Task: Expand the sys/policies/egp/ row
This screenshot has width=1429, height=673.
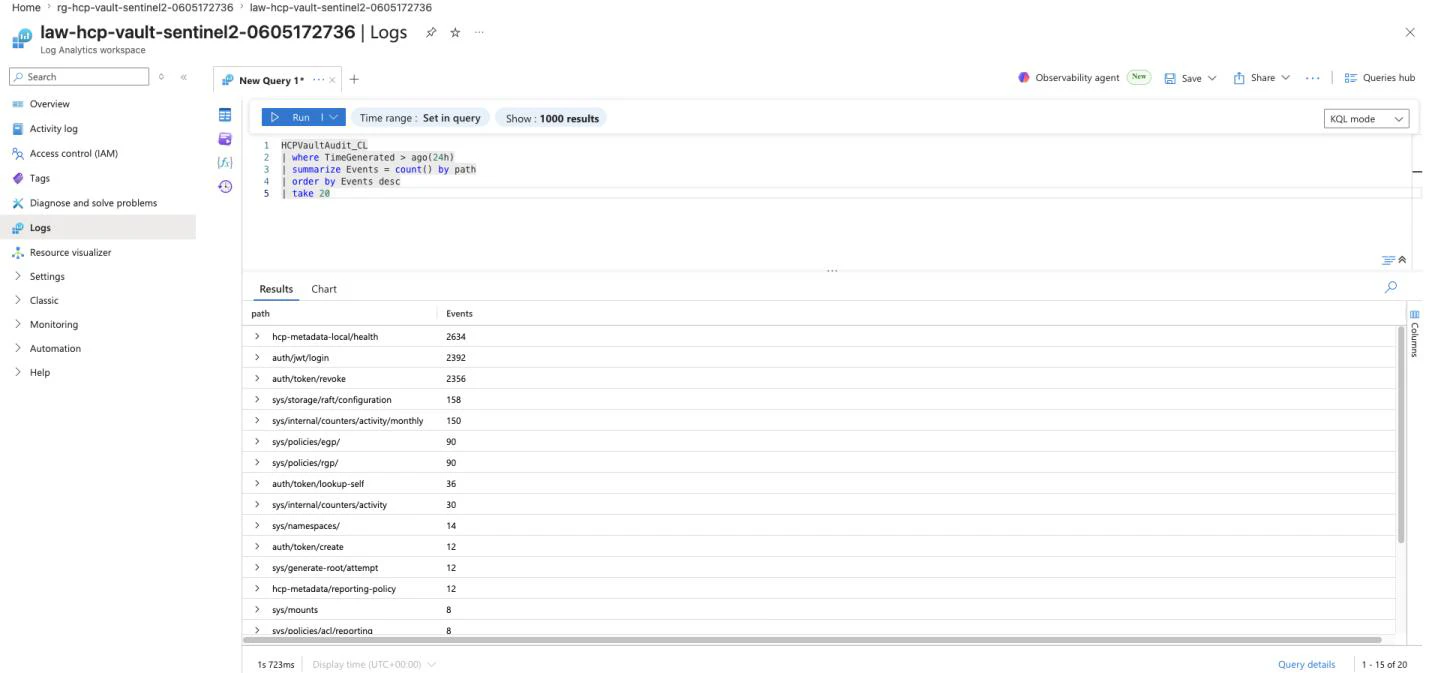Action: (x=257, y=442)
